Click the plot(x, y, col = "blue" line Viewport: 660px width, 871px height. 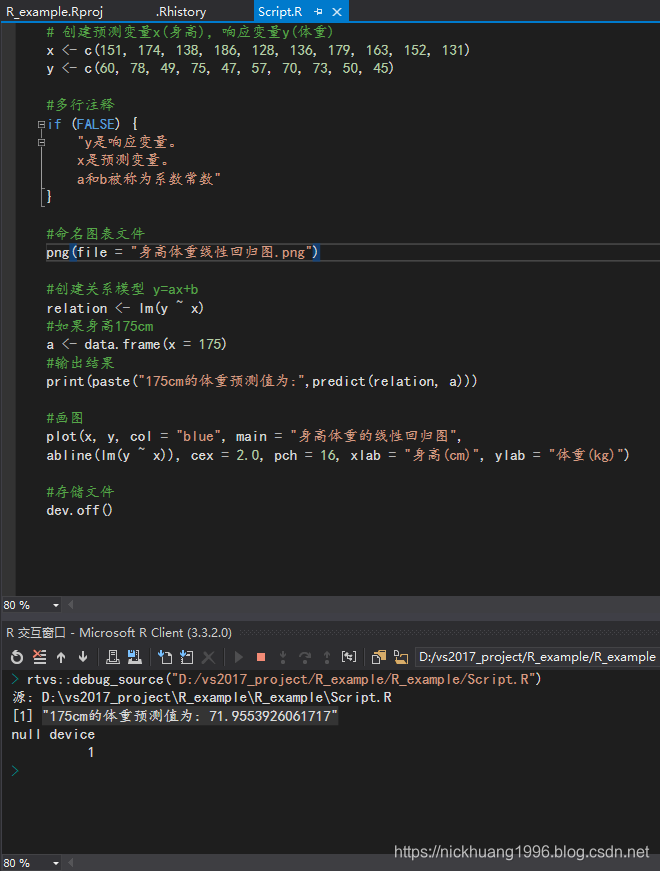click(254, 436)
